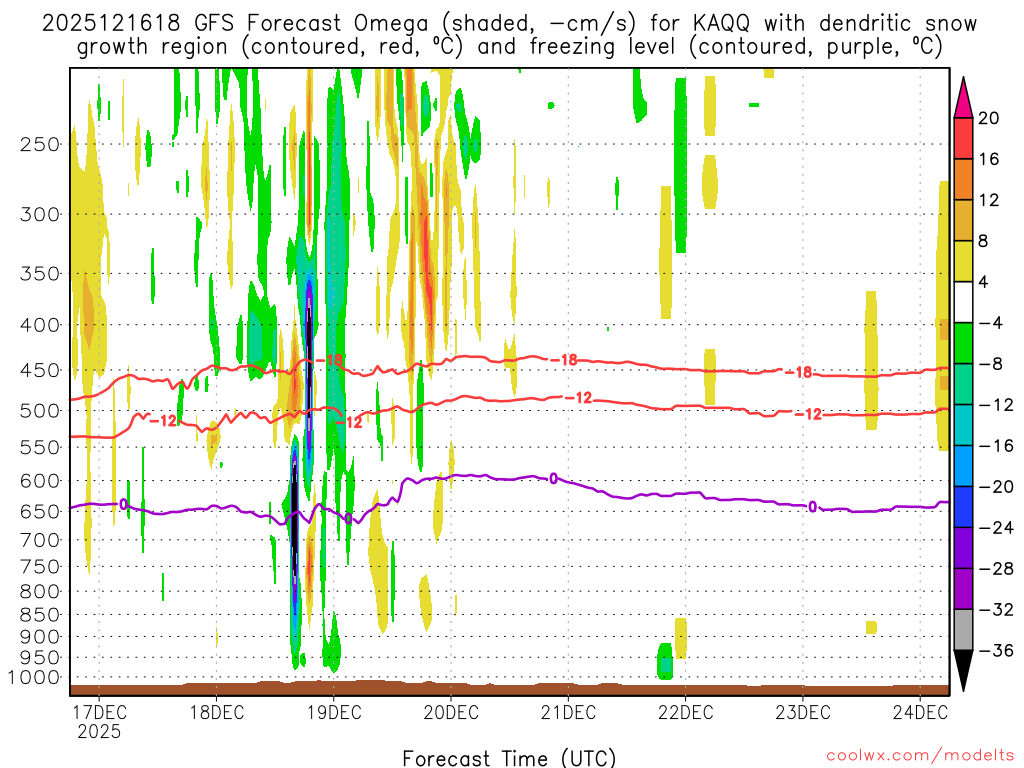Click the 22DEC time axis label
Image resolution: width=1024 pixels, height=768 pixels.
686,712
